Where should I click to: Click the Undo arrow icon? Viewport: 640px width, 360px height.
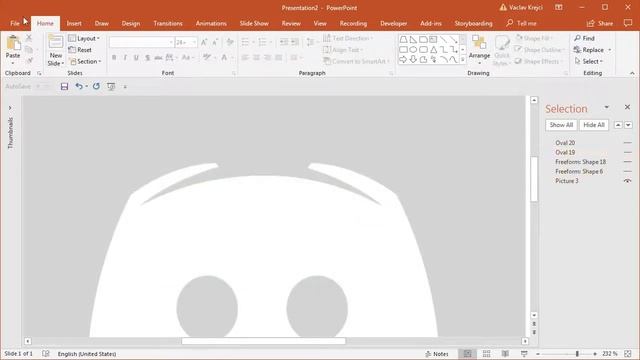(79, 87)
